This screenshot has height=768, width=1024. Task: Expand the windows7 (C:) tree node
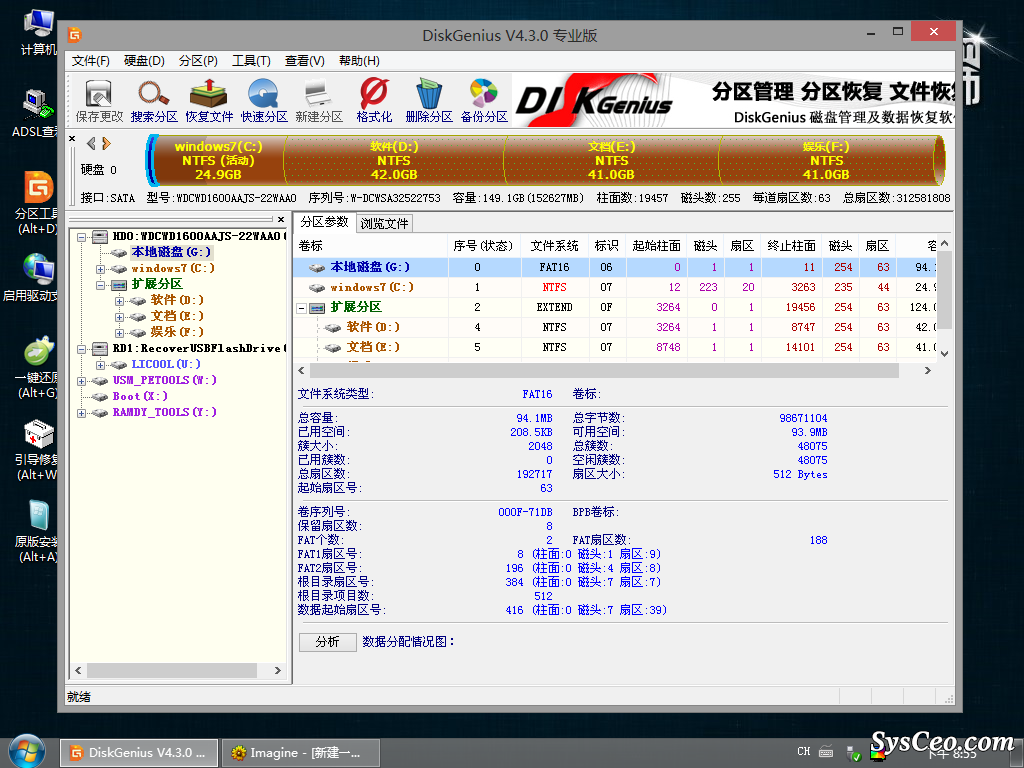pos(100,268)
